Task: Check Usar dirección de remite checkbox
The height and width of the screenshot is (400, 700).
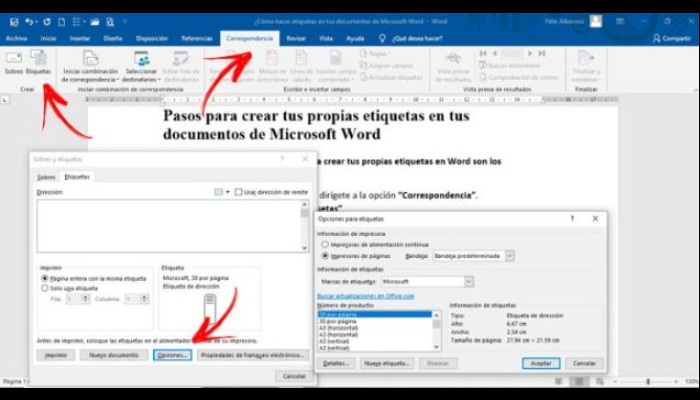Action: 238,192
